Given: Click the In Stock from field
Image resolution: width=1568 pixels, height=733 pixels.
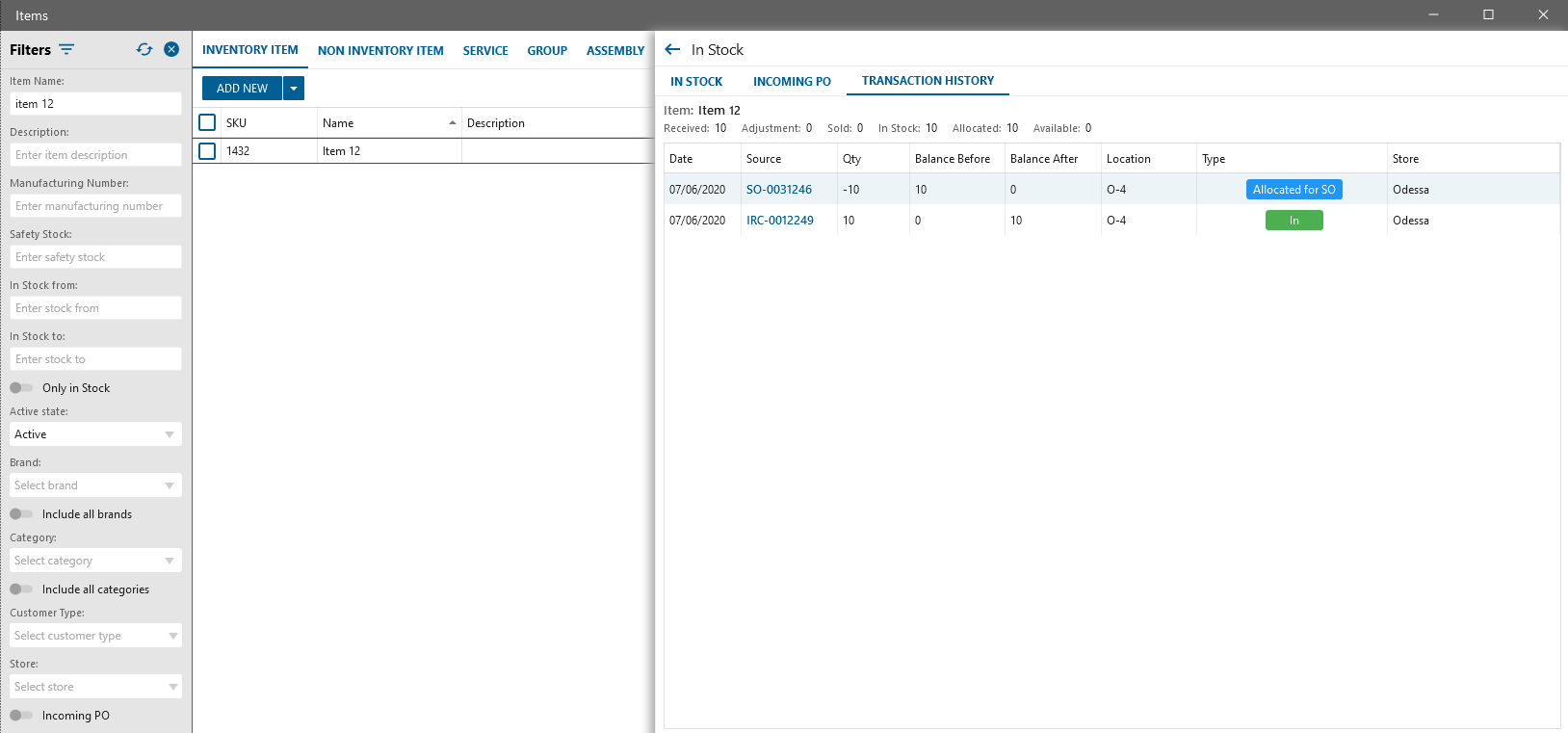Looking at the screenshot, I should [95, 308].
